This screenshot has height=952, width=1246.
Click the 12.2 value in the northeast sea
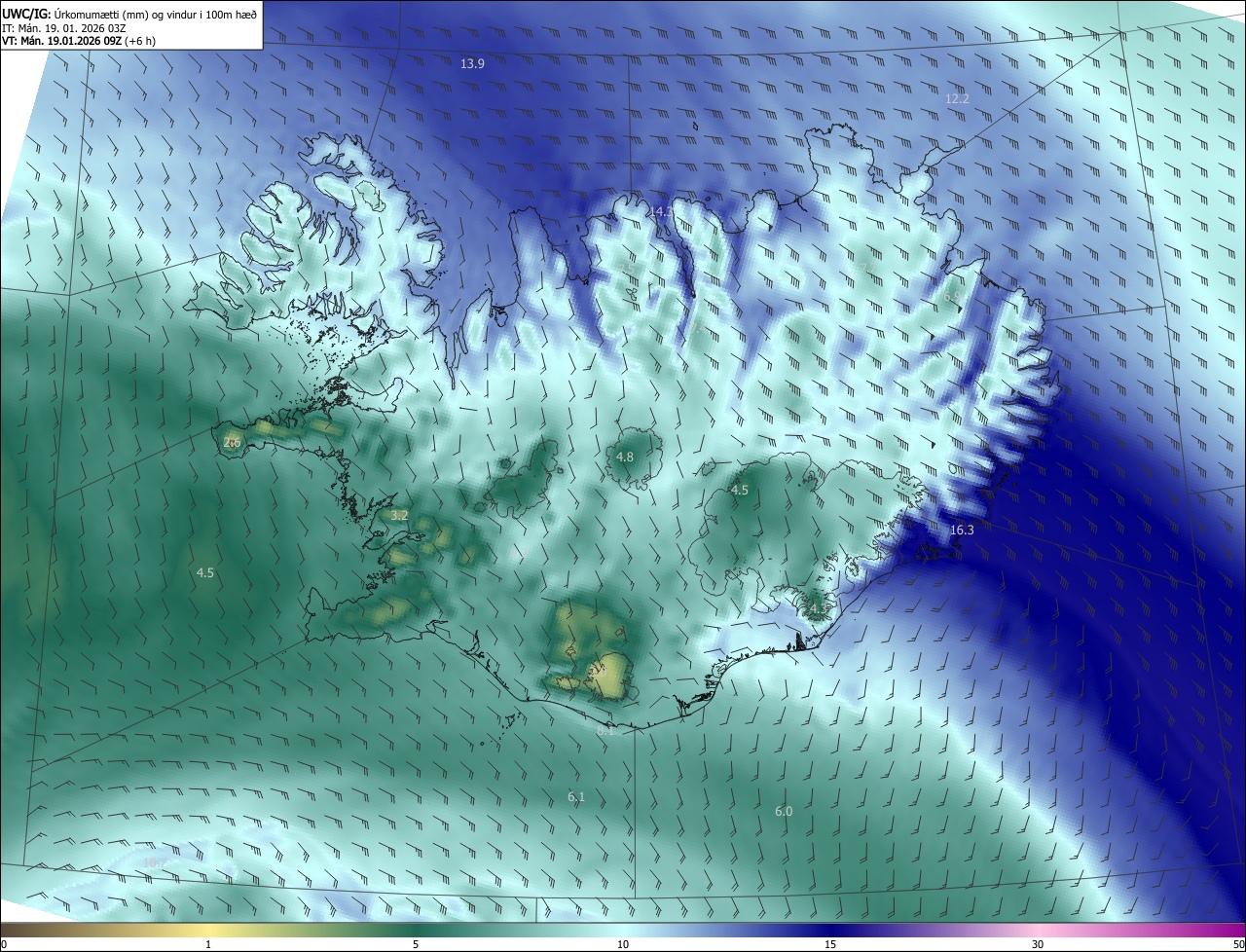(957, 99)
